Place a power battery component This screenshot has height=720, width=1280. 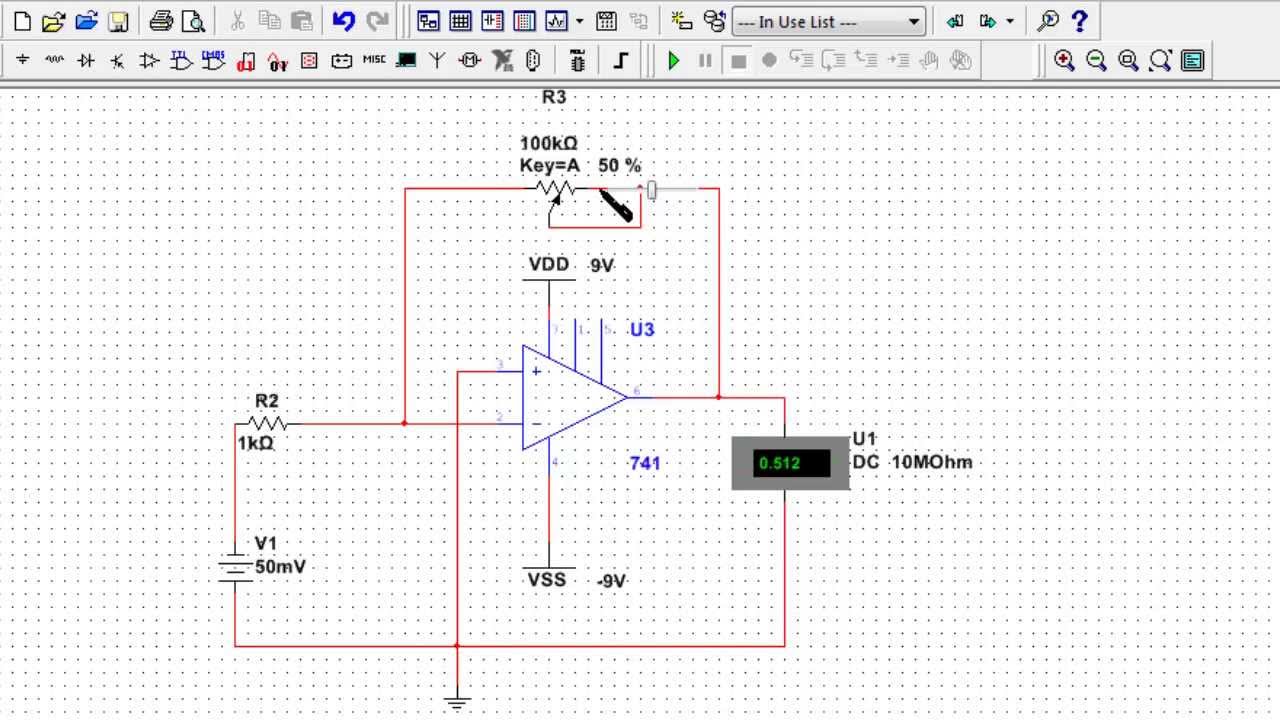point(342,61)
